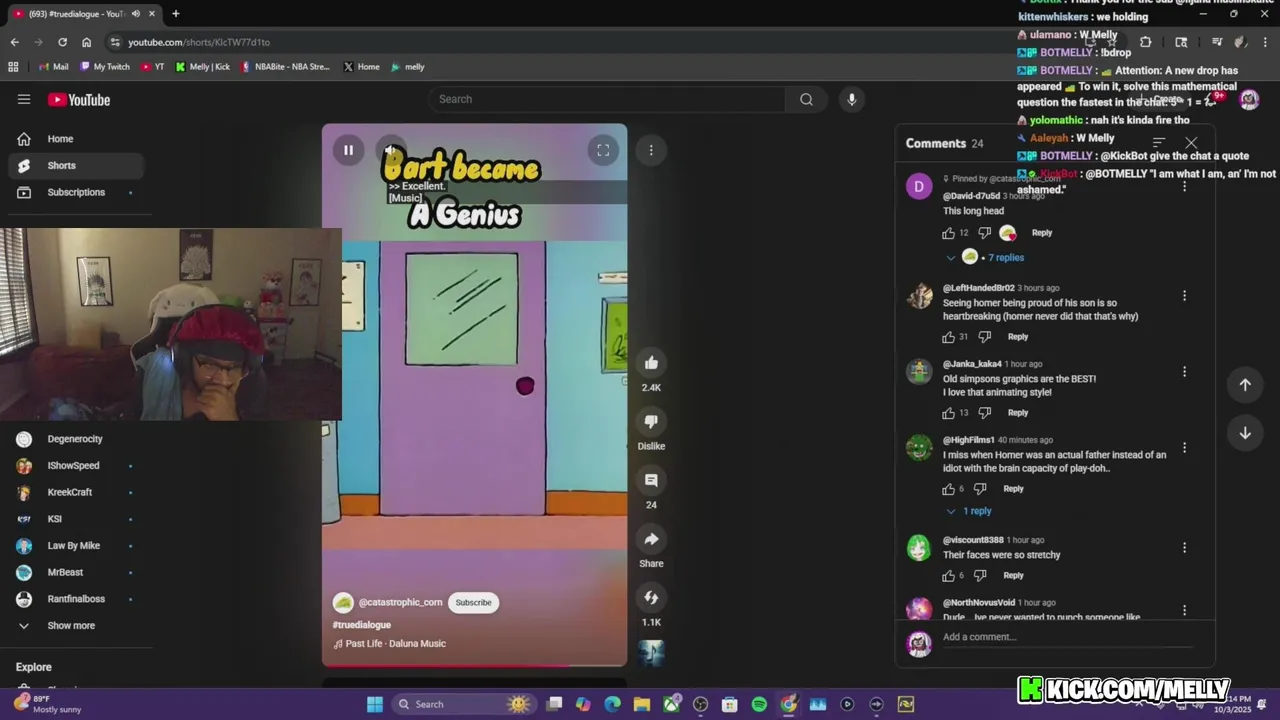This screenshot has height=720, width=1280.
Task: Open comments sort options icon
Action: [x=1159, y=143]
